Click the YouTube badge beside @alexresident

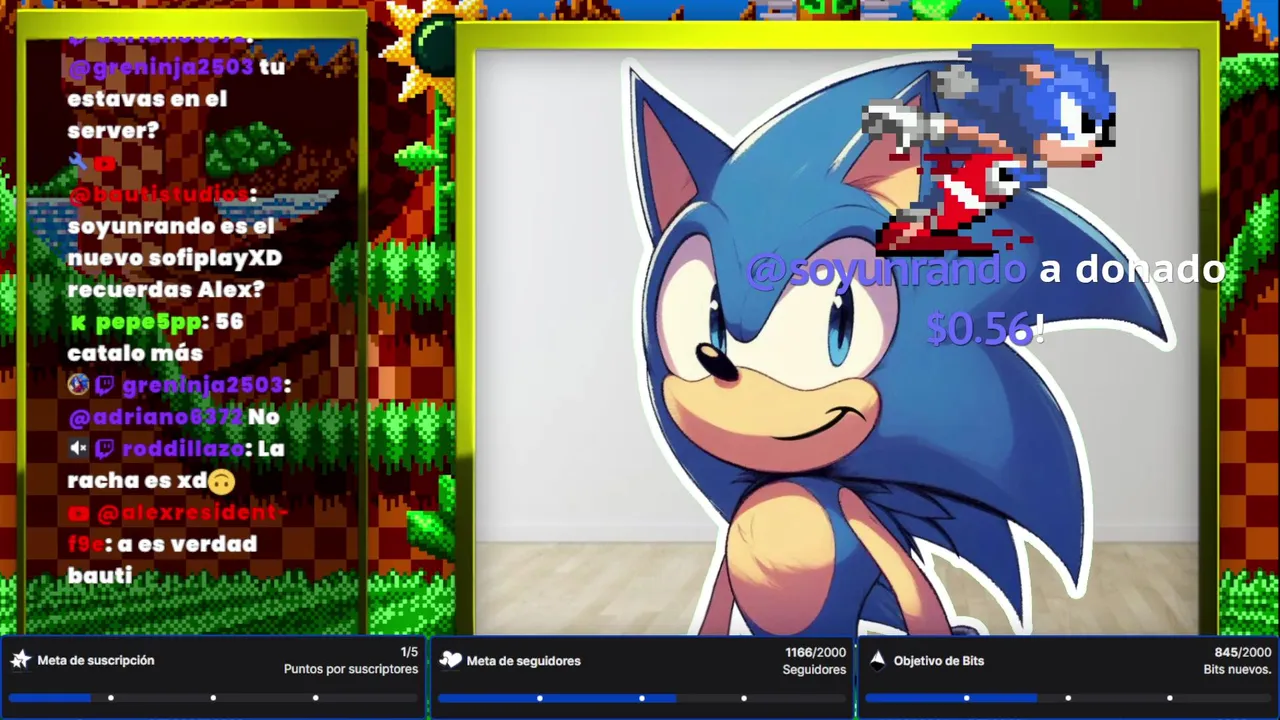pos(79,513)
